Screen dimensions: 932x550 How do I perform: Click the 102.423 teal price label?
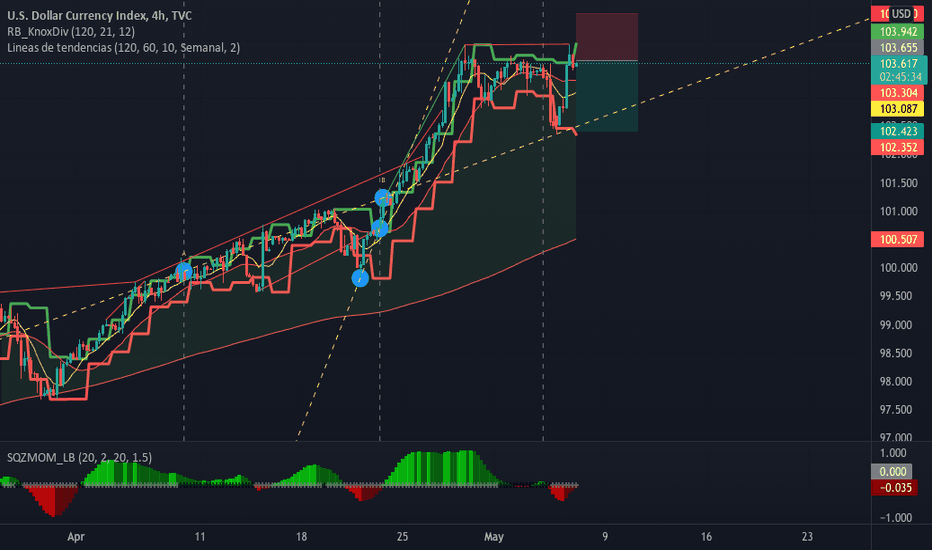pos(898,131)
